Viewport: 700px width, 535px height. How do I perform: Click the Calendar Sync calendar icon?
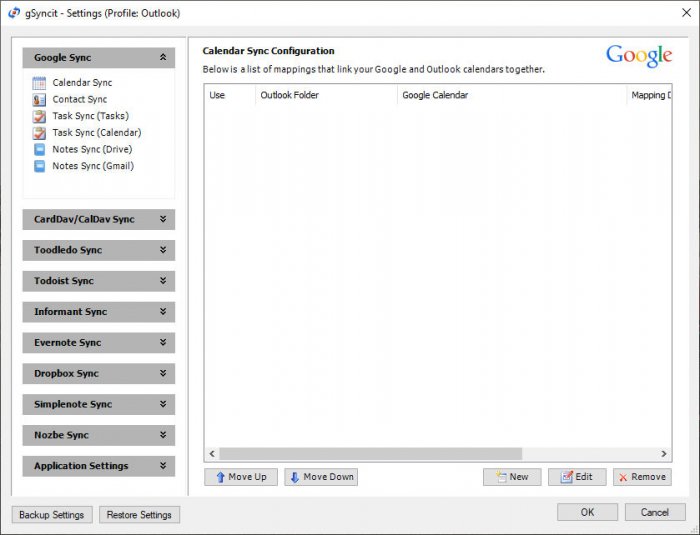(x=39, y=83)
